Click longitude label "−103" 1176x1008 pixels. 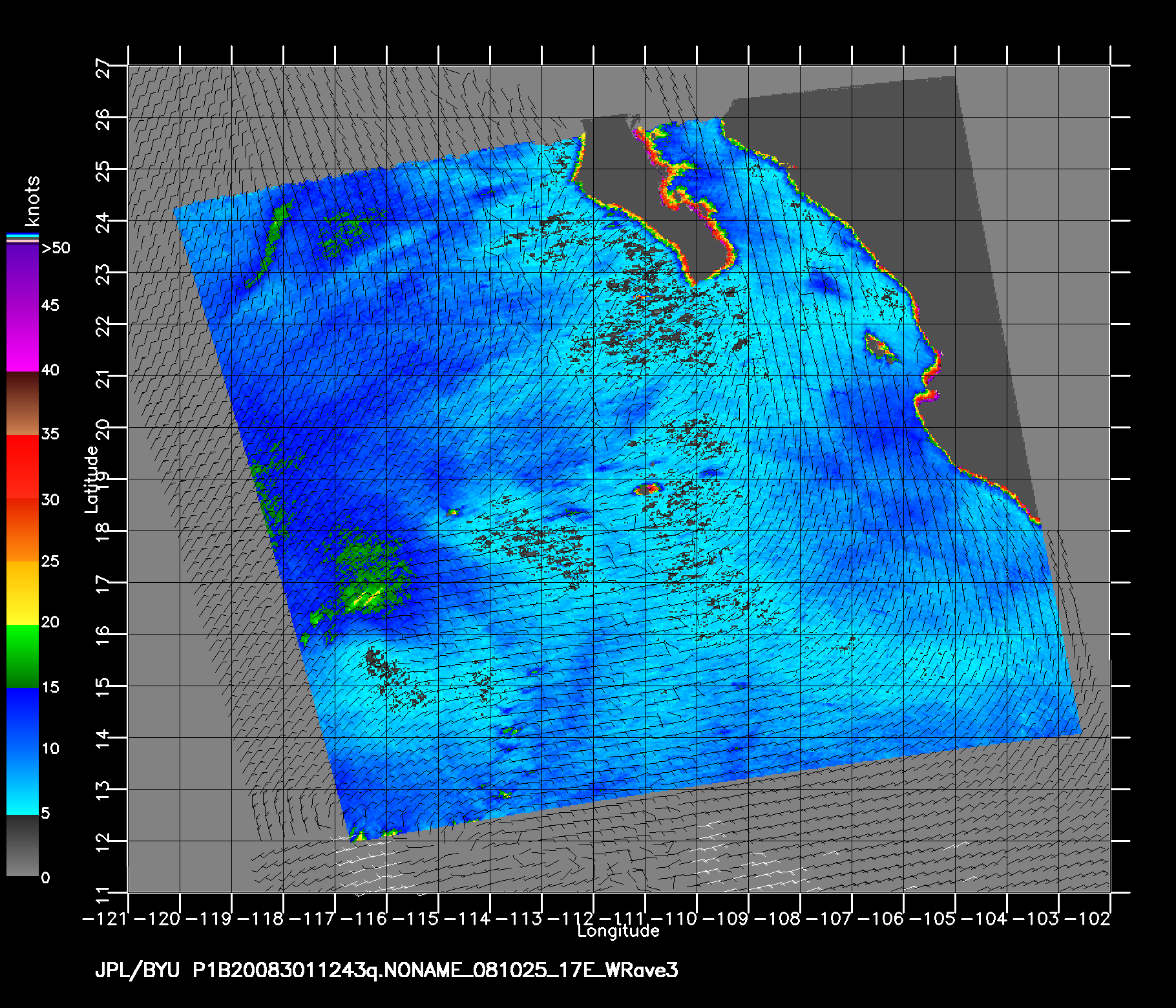(1036, 918)
